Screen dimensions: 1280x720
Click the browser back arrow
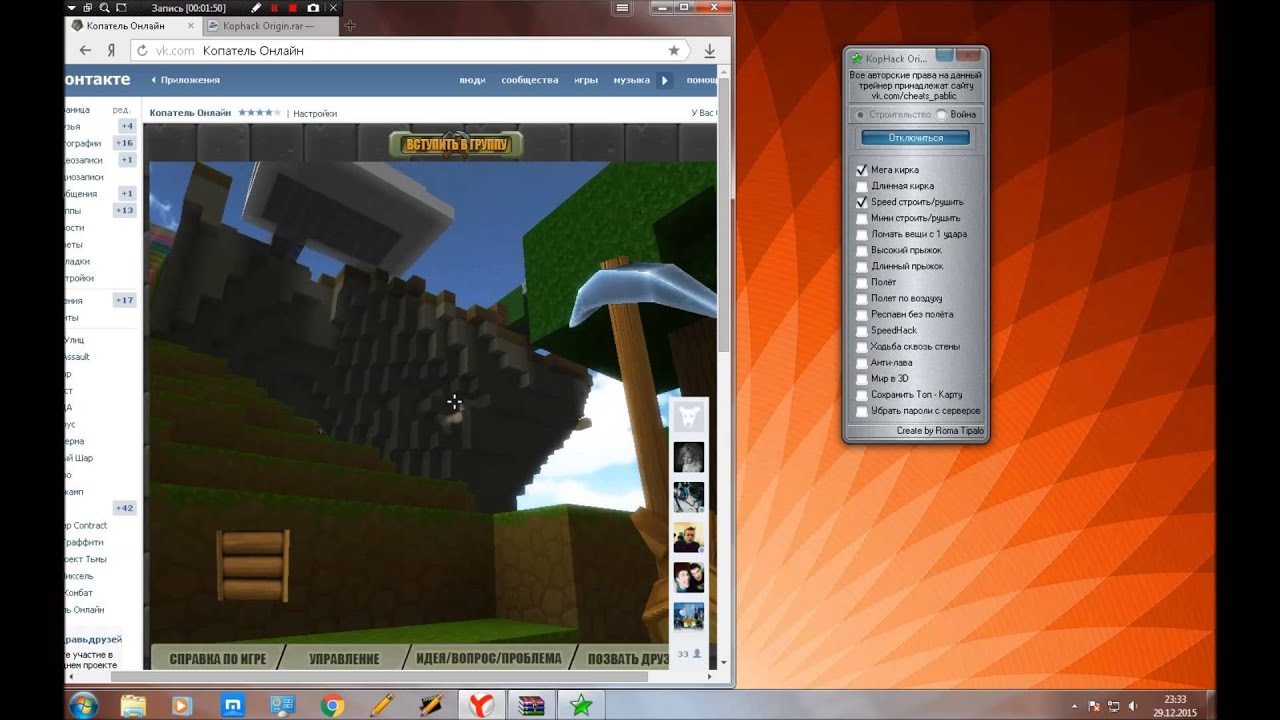(x=85, y=50)
